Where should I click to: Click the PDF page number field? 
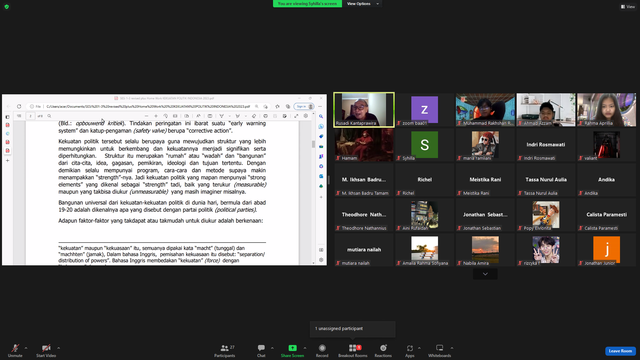coord(30,116)
